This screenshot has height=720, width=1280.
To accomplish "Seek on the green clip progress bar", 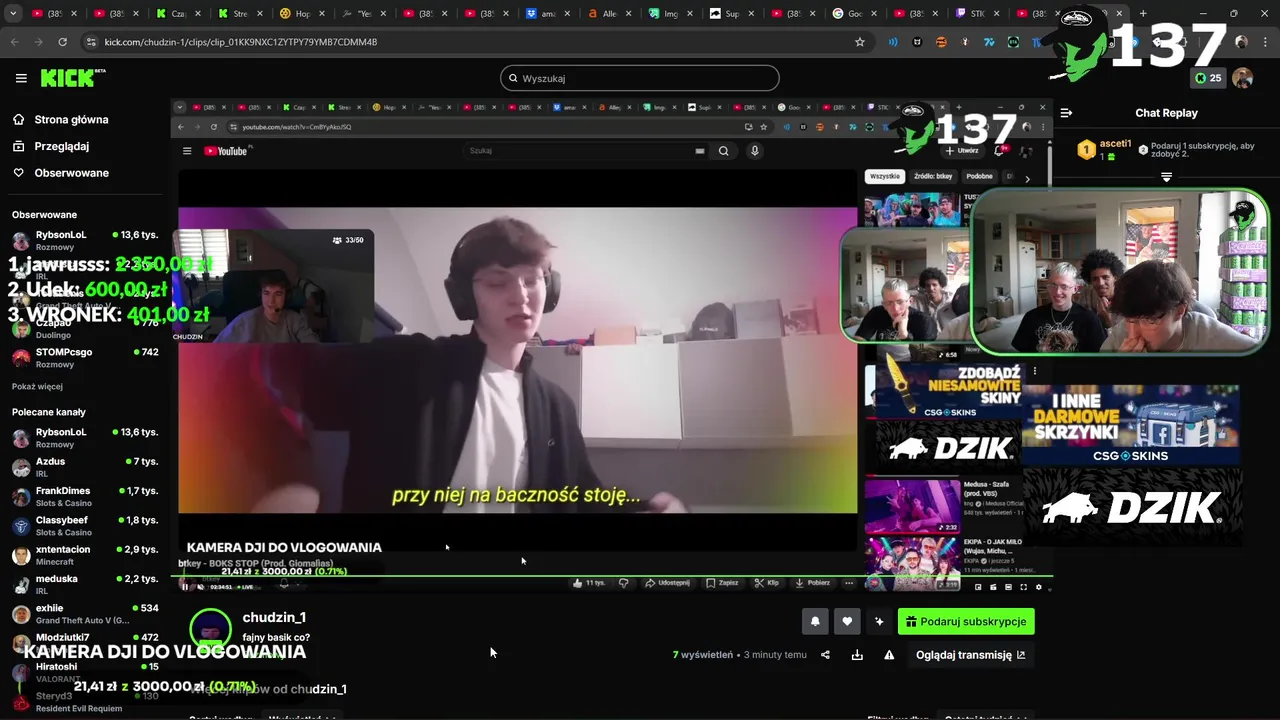I will pyautogui.click(x=612, y=576).
